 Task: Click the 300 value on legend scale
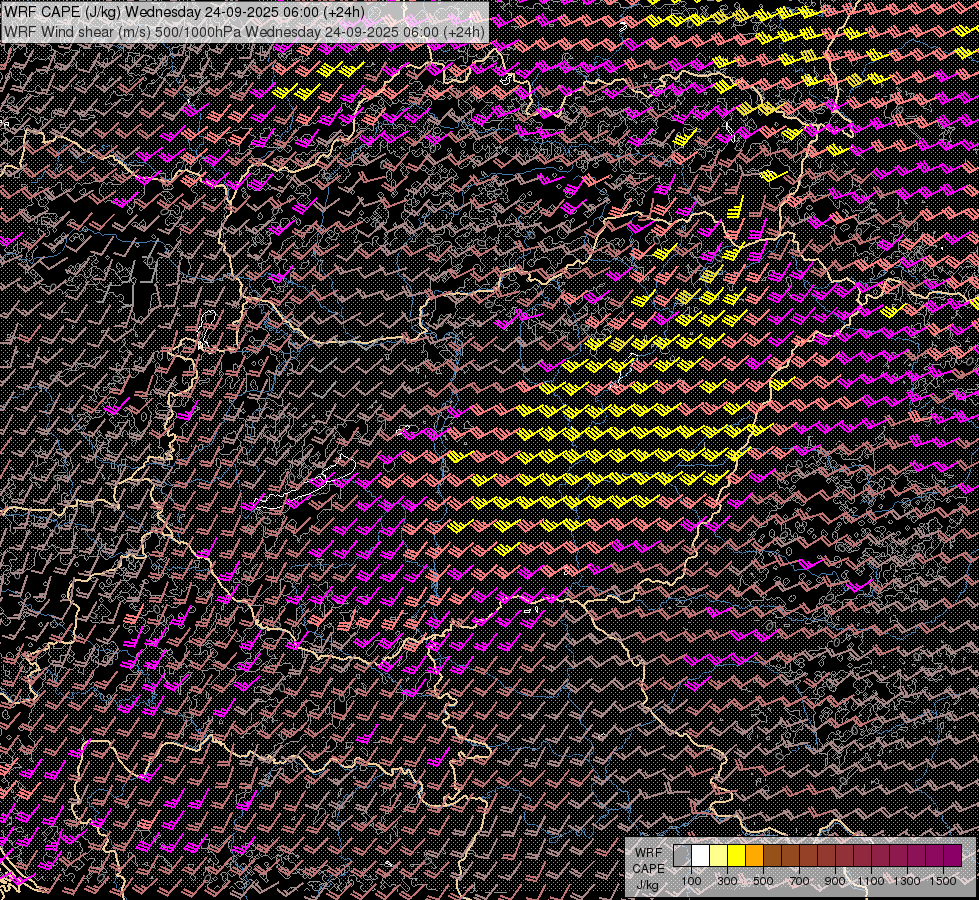[x=727, y=880]
